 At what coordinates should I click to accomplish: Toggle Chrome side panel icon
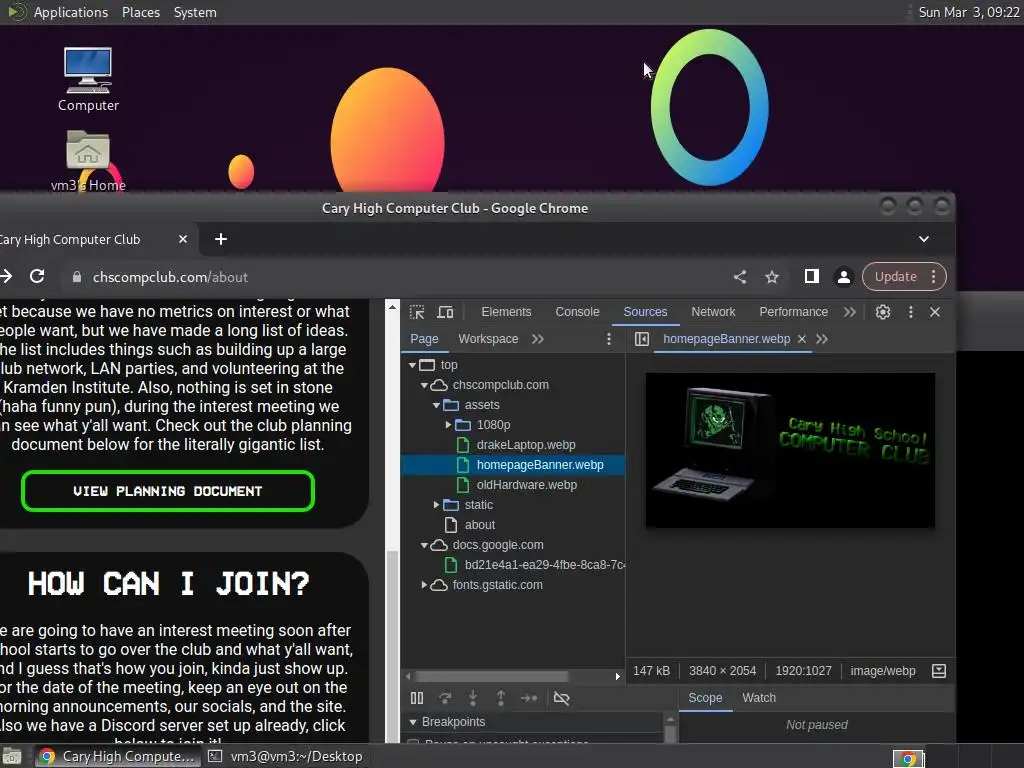812,277
